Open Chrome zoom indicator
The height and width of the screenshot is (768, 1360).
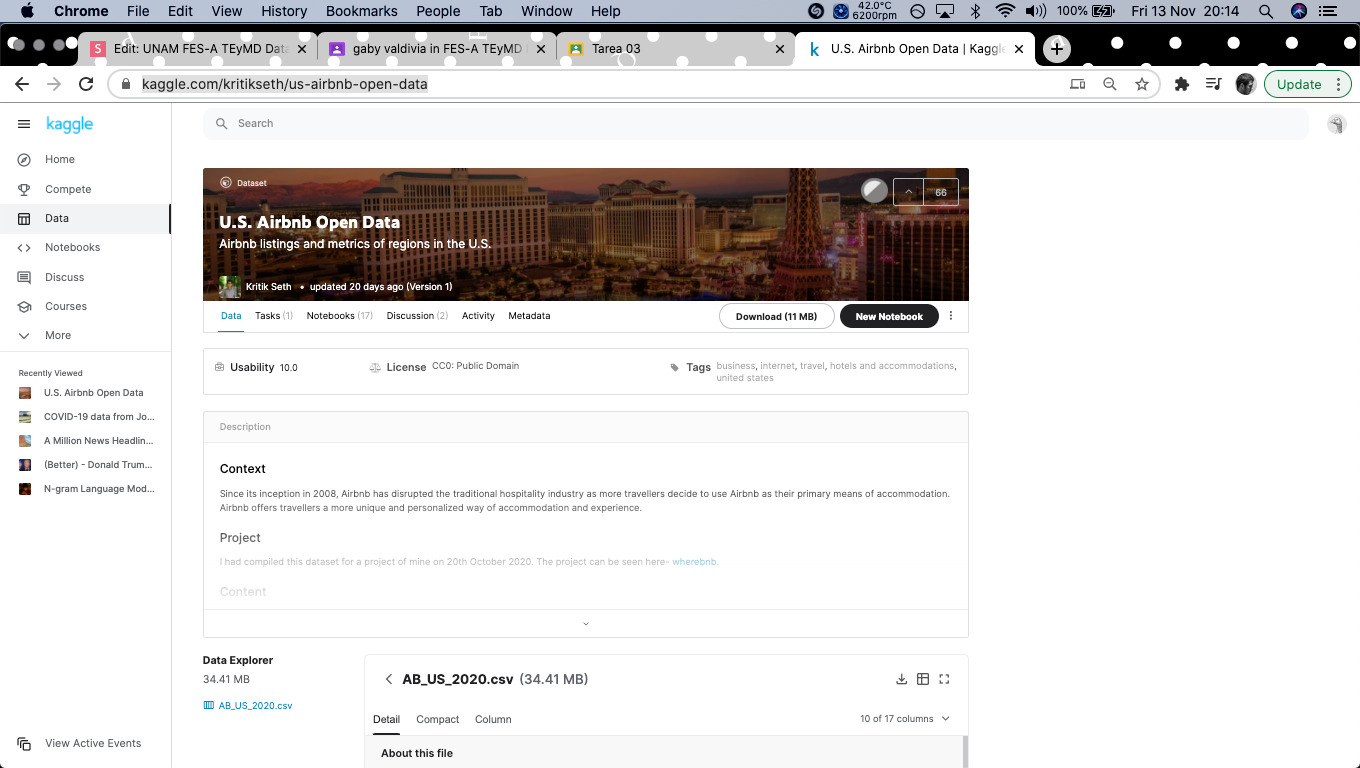[1110, 85]
